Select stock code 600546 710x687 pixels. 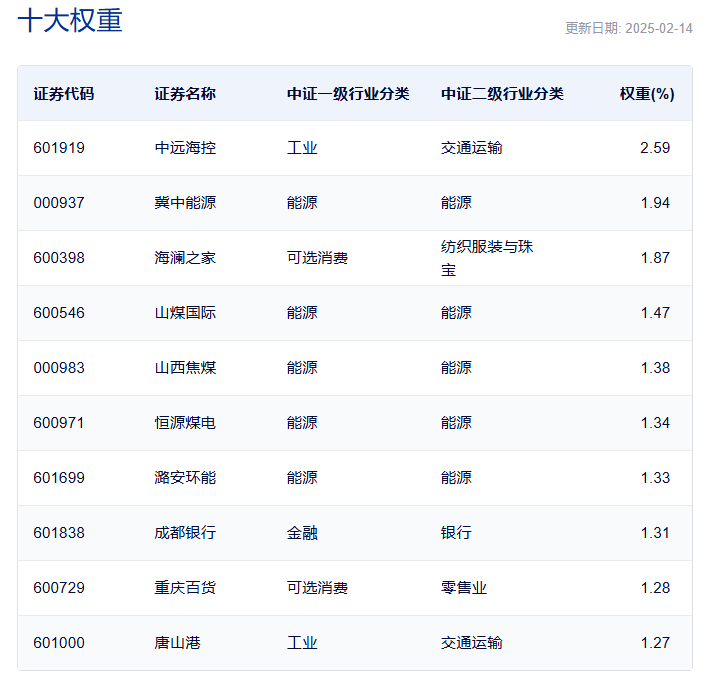point(59,313)
